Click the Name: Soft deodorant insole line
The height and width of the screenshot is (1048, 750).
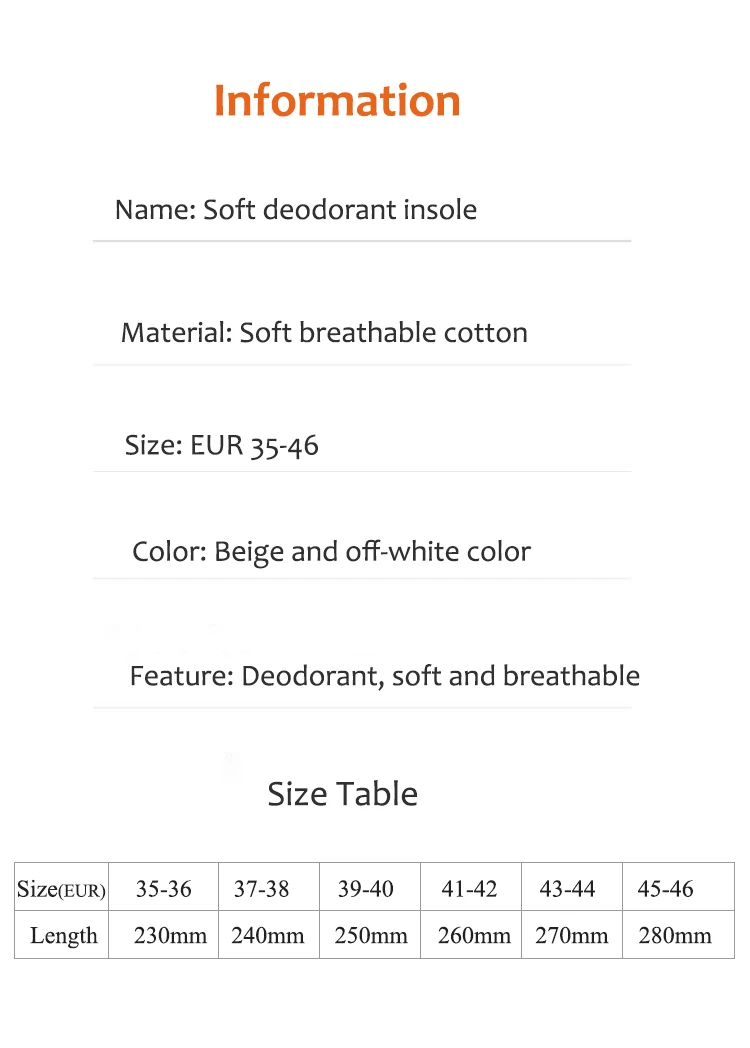tap(295, 210)
